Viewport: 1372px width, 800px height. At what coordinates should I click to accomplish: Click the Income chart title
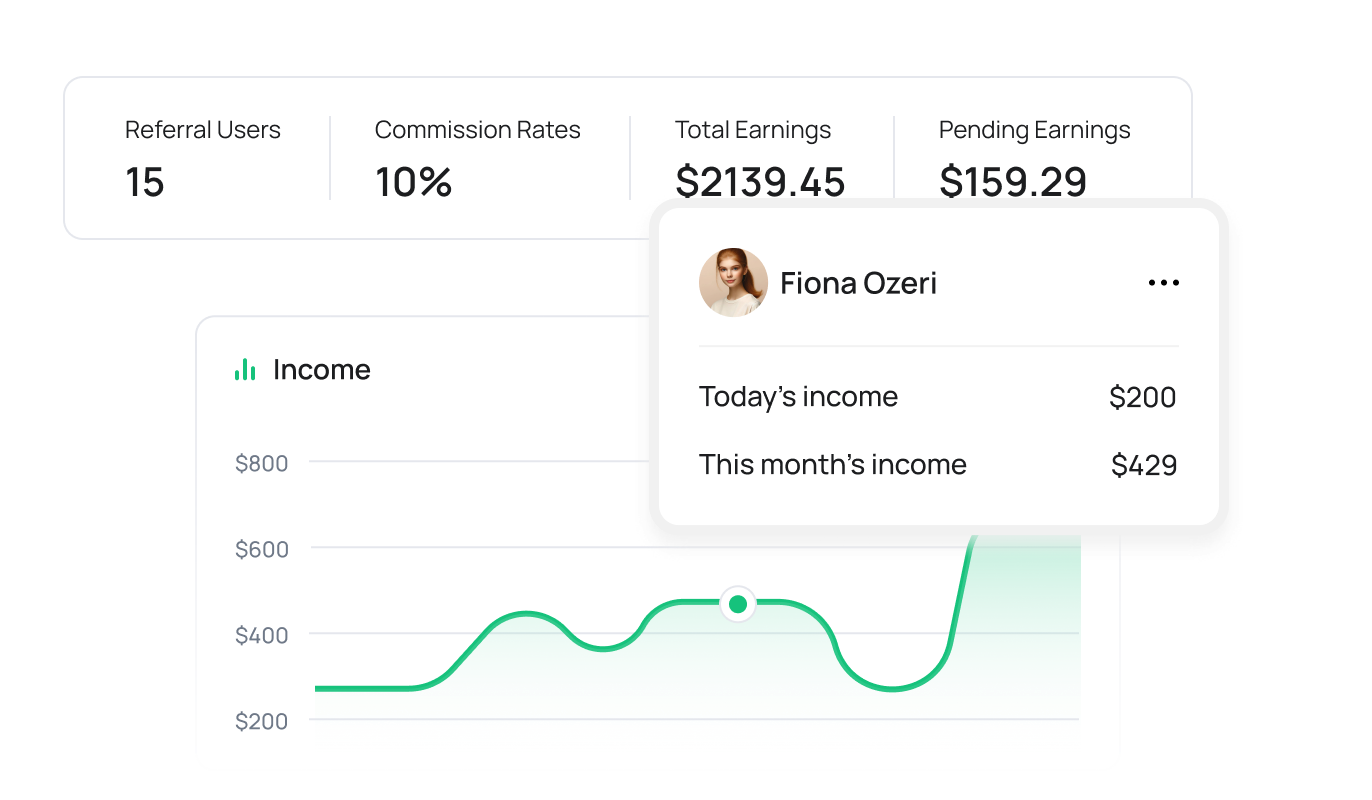[321, 370]
